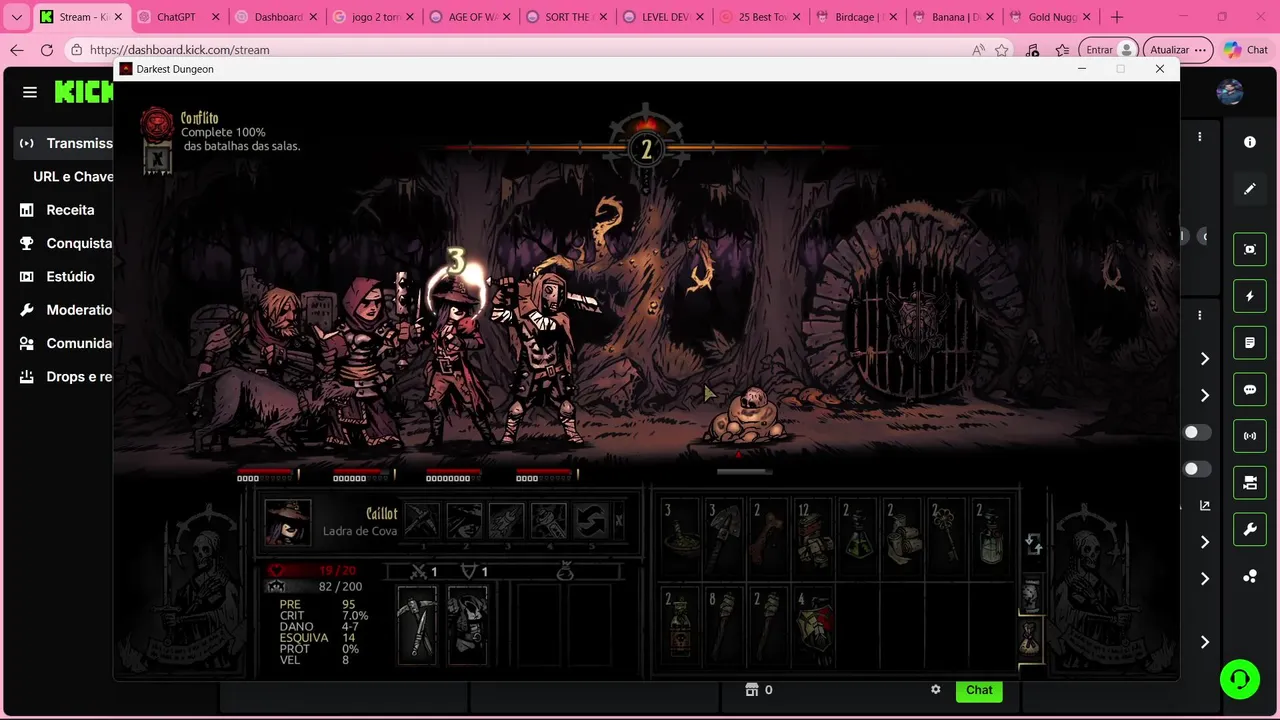Open Kick hamburger menu
This screenshot has height=720, width=1280.
(x=30, y=92)
